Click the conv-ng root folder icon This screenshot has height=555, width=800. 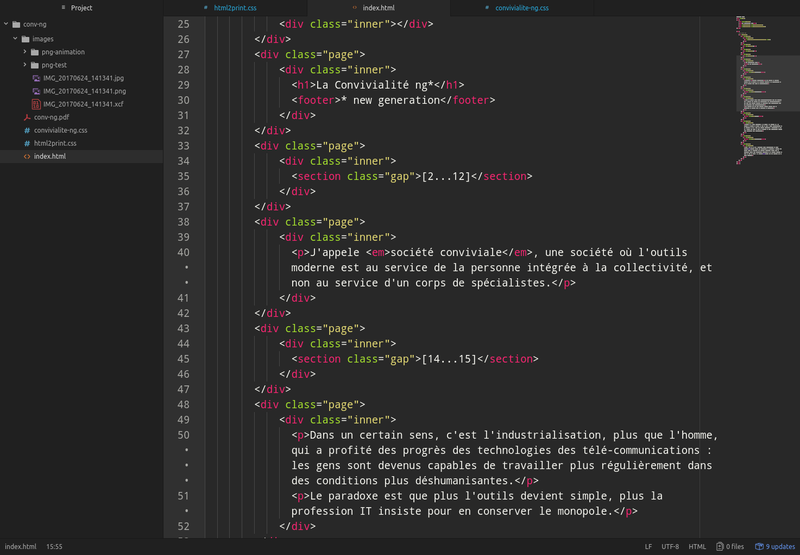pyautogui.click(x=16, y=24)
